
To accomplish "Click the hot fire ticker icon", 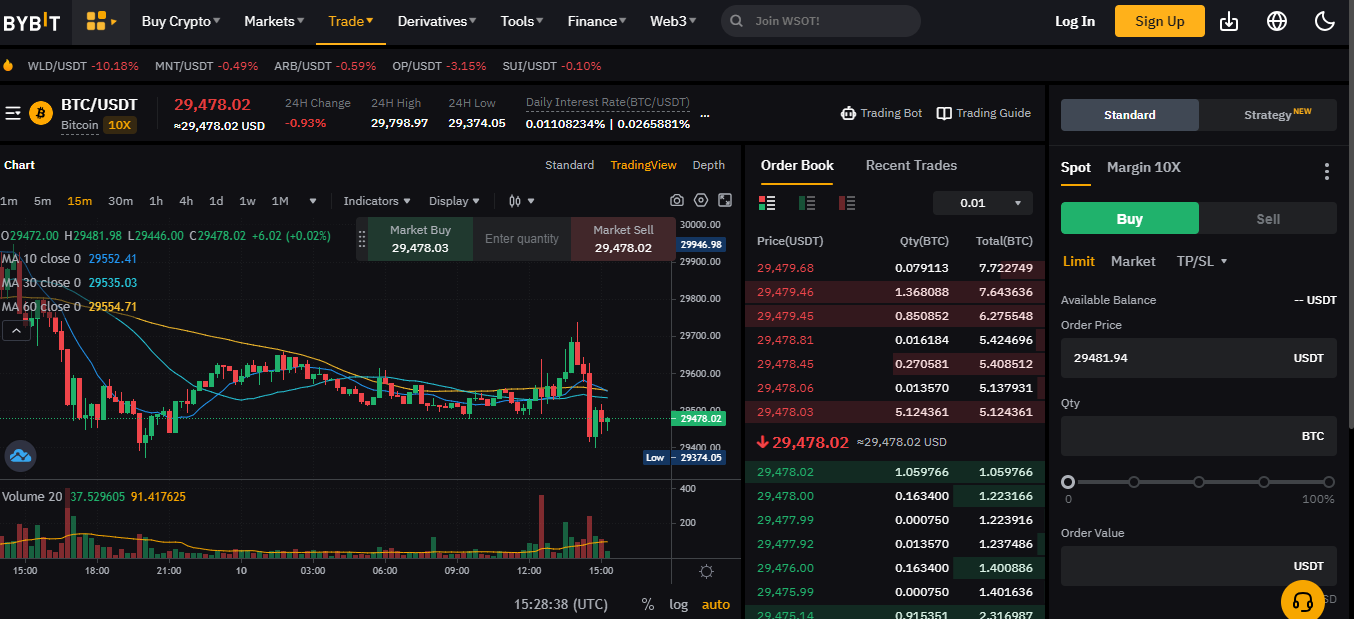I will click(x=8, y=66).
